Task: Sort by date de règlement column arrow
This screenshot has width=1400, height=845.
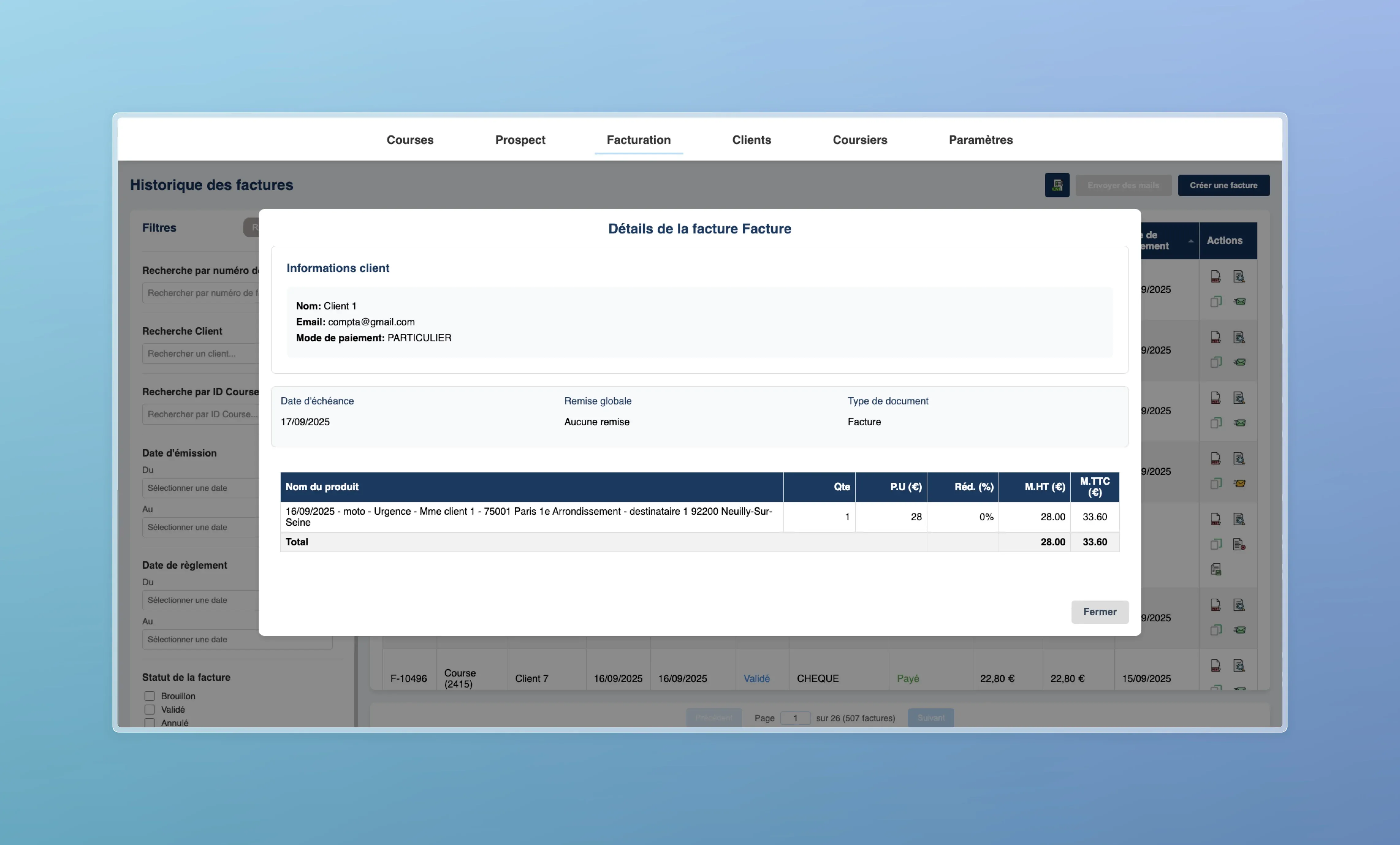Action: click(x=1190, y=241)
